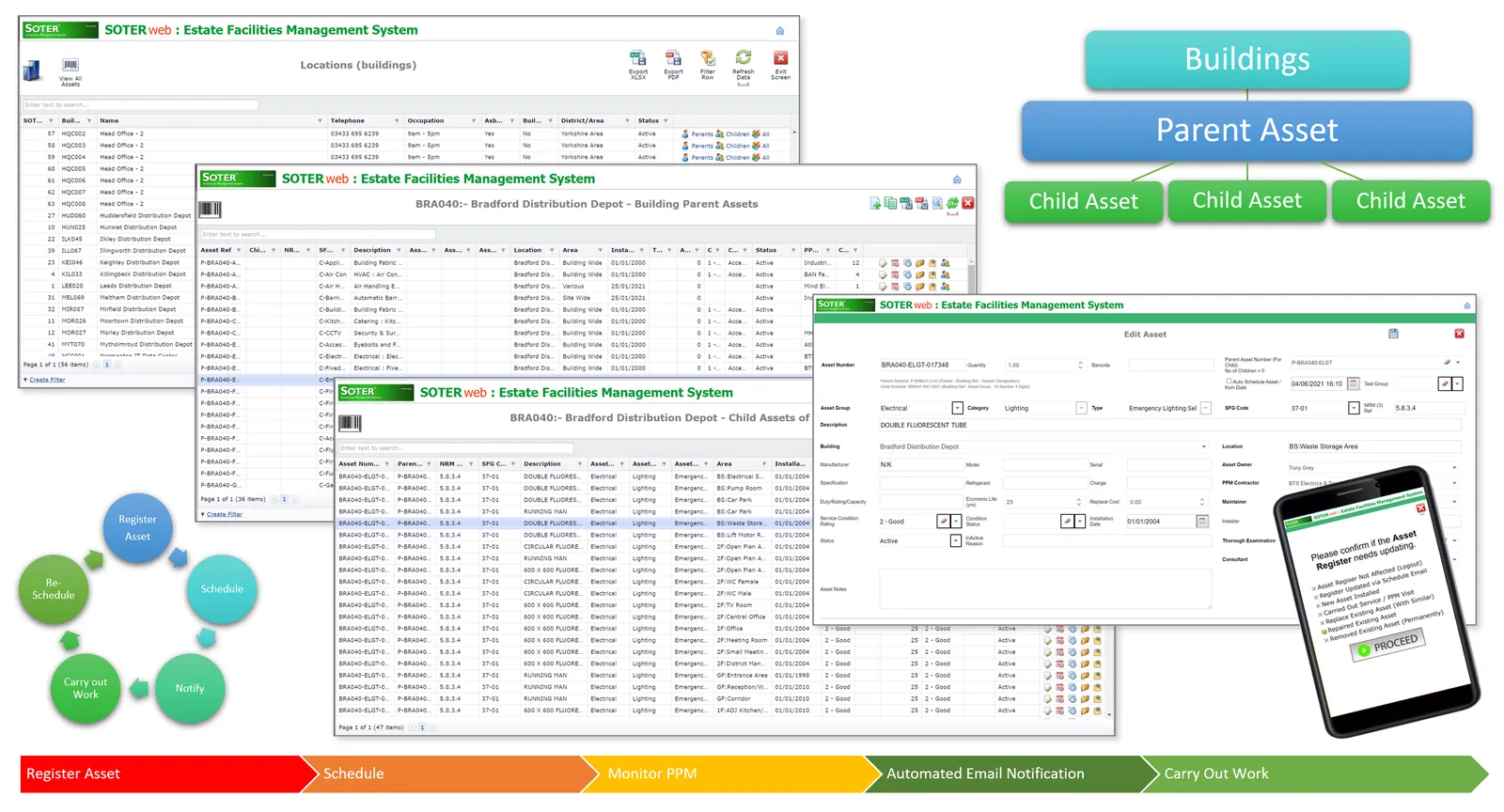Click barcode icon in Child Assets window

(x=351, y=423)
